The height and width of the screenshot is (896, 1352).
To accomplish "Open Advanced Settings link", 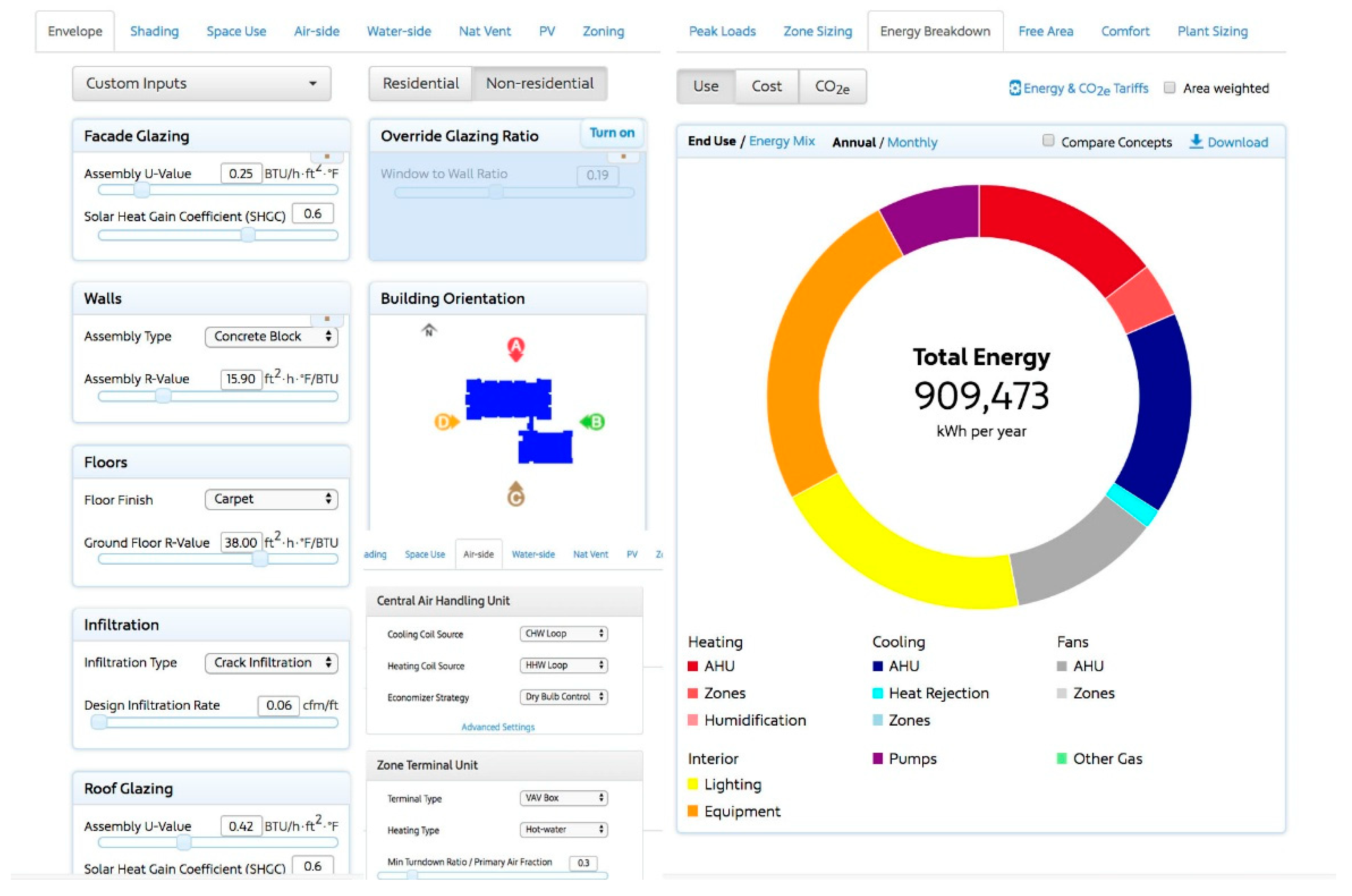I will [x=498, y=727].
